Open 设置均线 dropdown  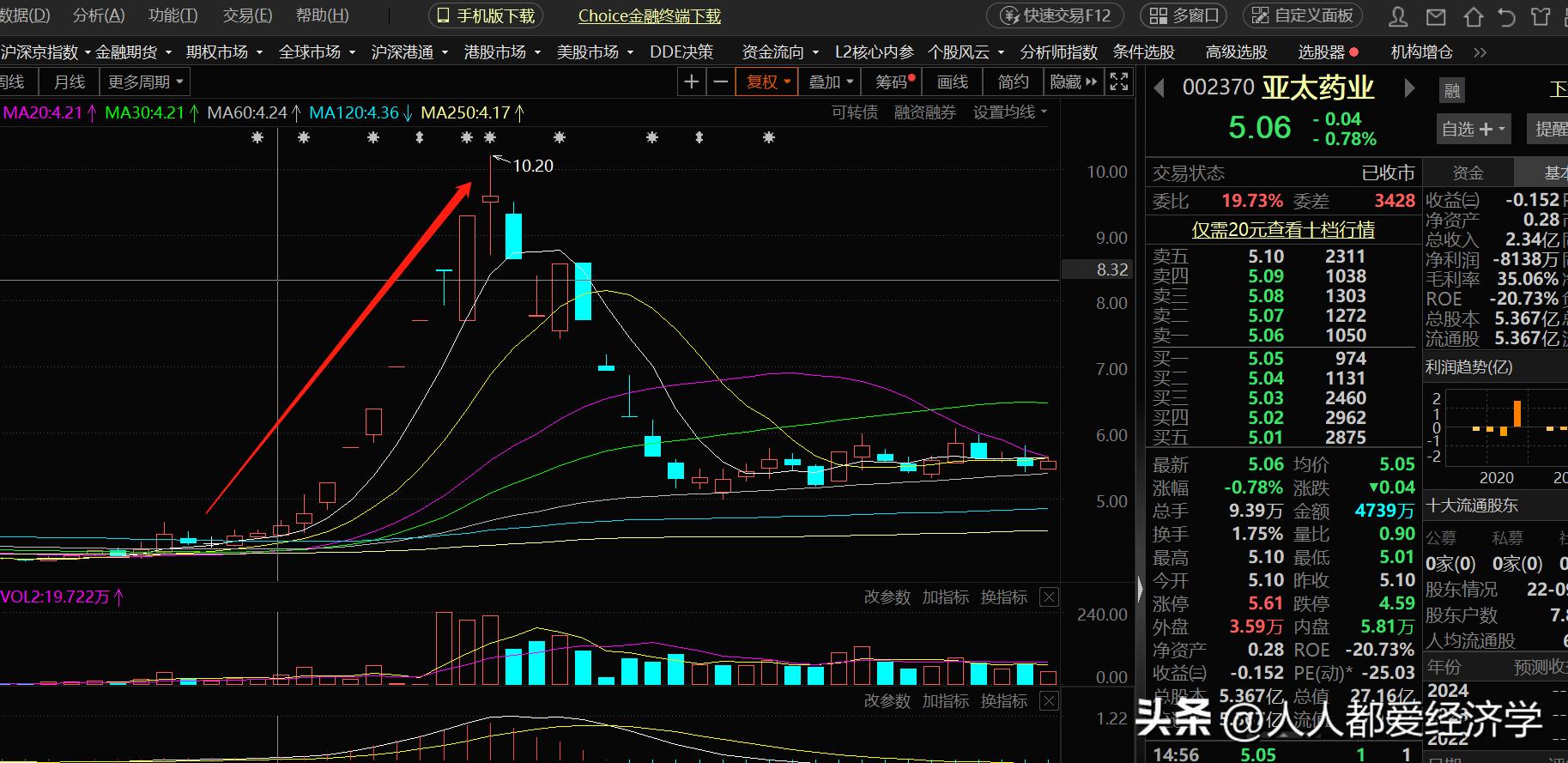coord(1010,112)
